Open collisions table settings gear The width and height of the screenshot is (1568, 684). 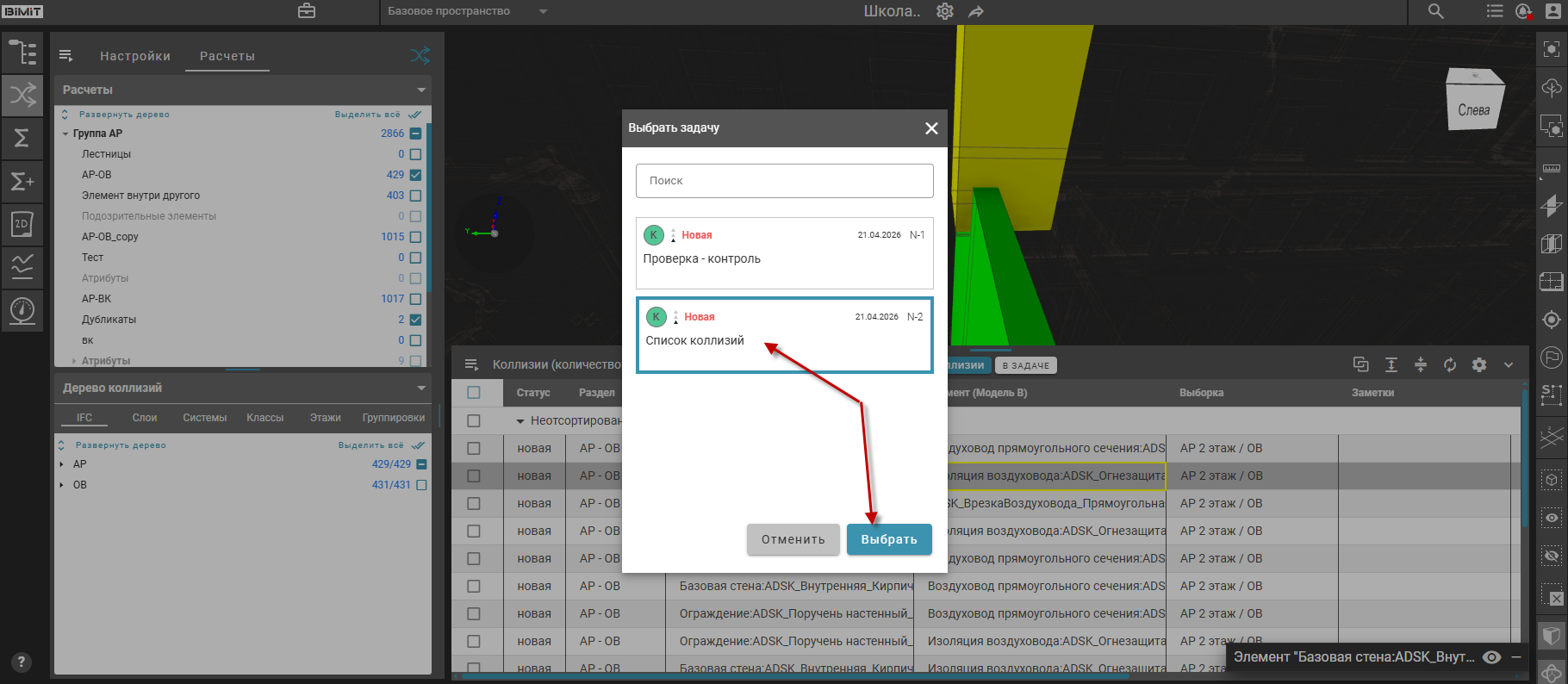1479,365
